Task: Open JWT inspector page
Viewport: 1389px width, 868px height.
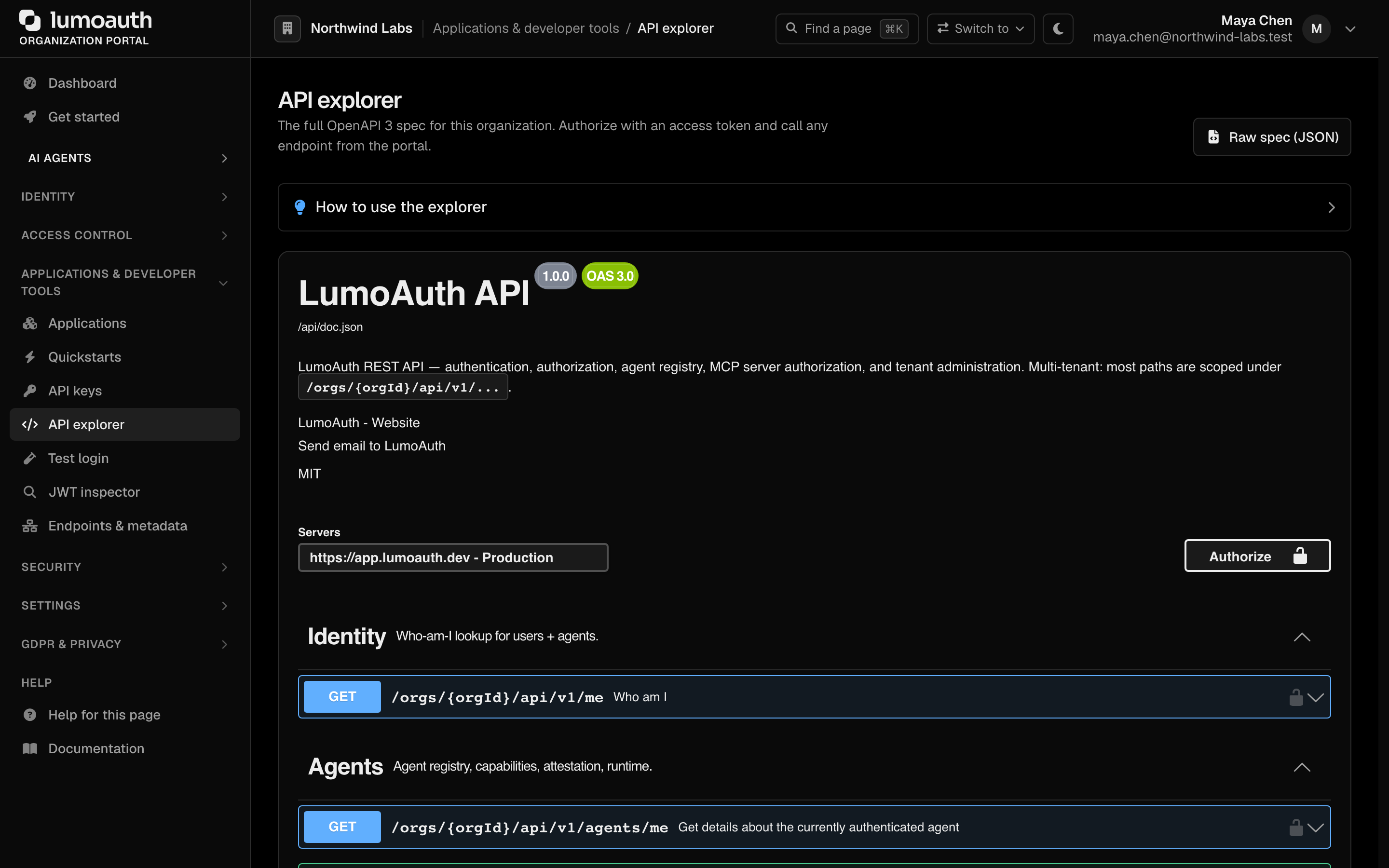Action: tap(124, 492)
